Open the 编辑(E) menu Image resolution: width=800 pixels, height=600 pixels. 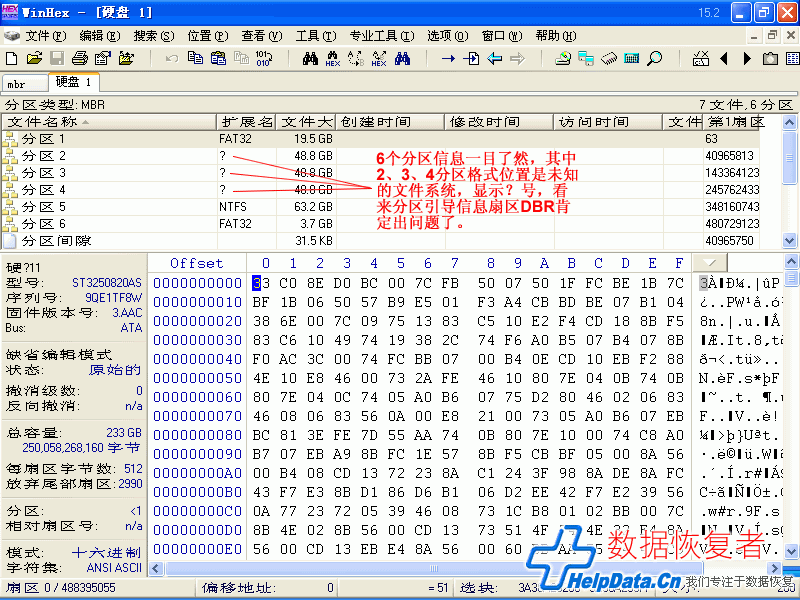click(x=99, y=36)
